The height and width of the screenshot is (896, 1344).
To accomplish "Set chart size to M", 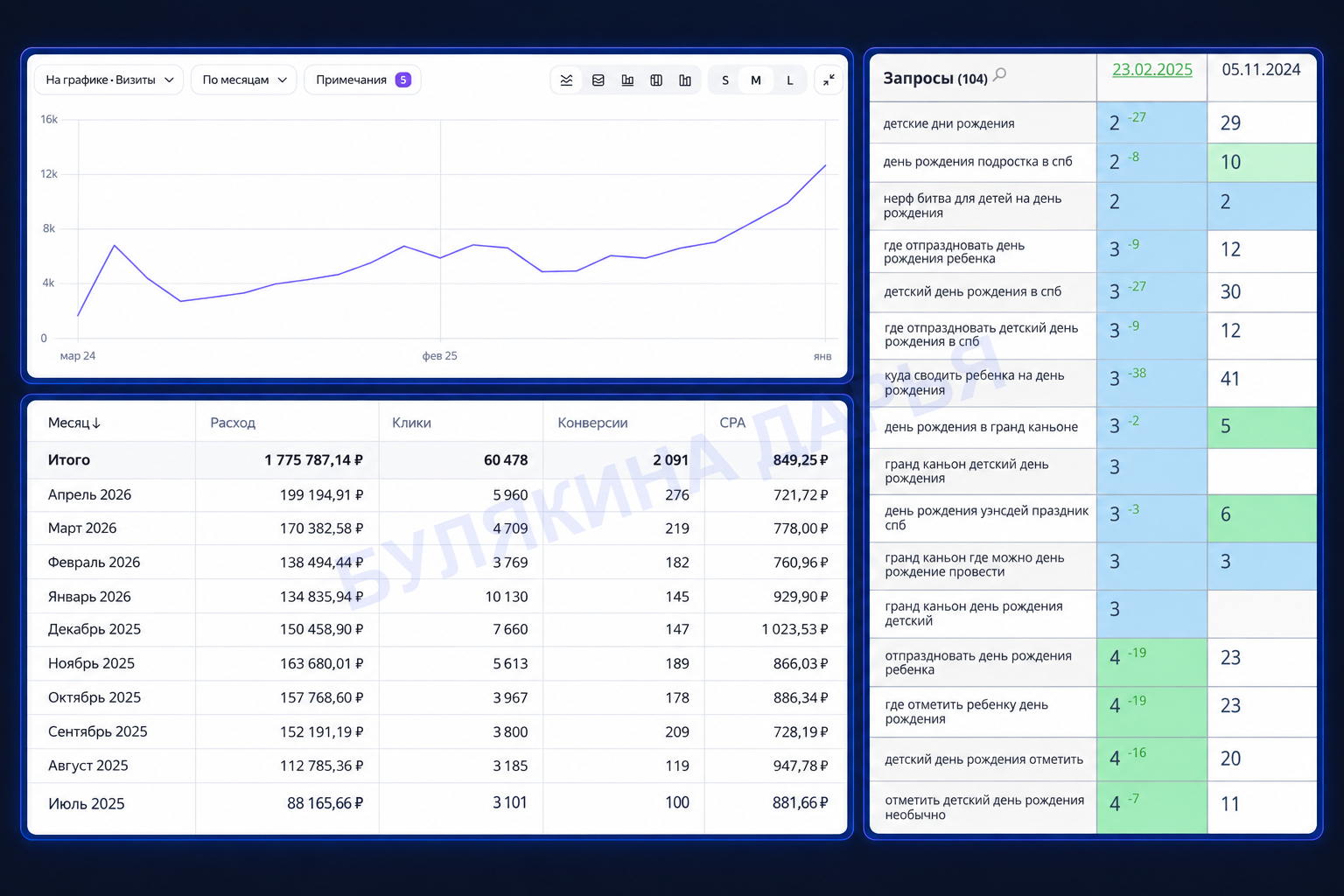I will tap(756, 80).
